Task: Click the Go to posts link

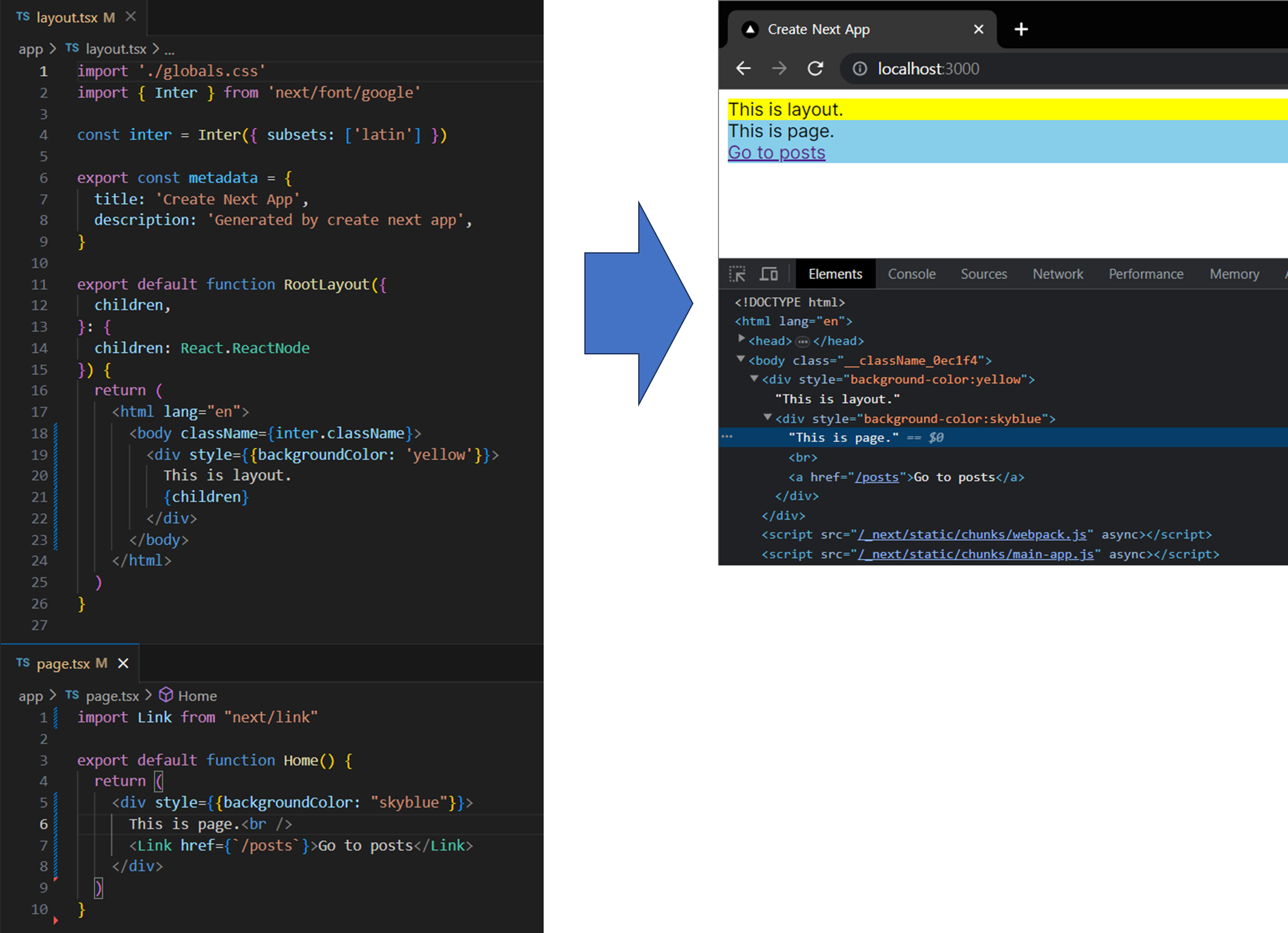Action: click(x=776, y=153)
